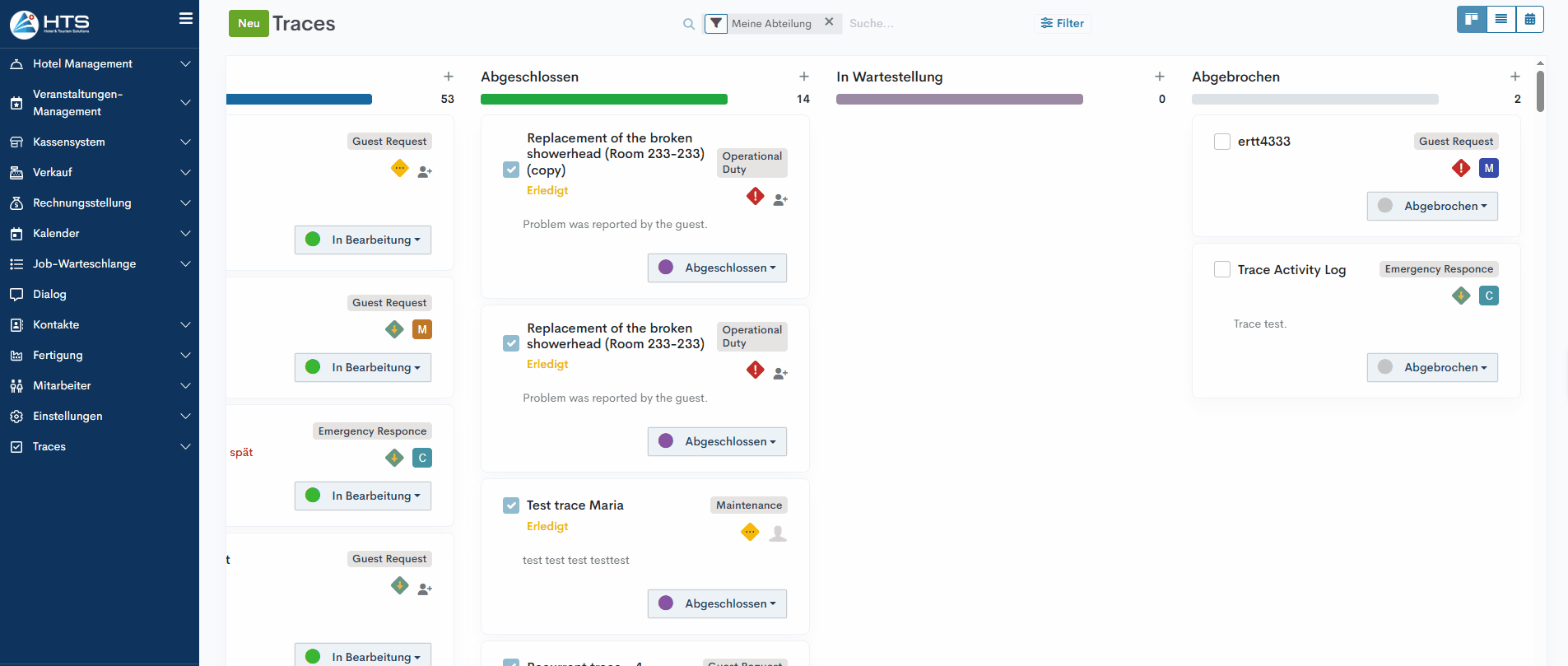Open calendar view icon
This screenshot has width=1568, height=666.
[x=1530, y=19]
